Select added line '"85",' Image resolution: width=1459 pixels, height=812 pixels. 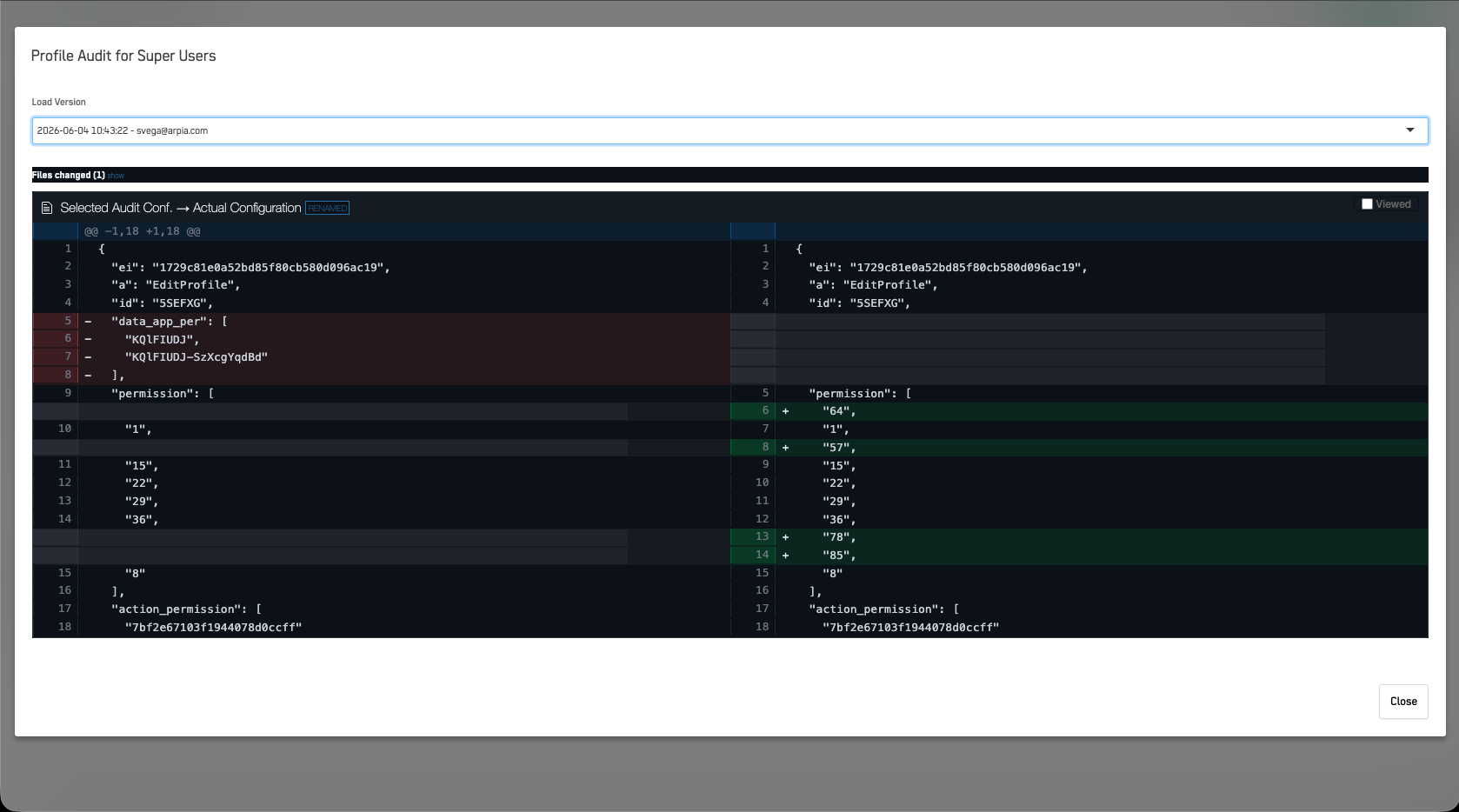tap(839, 556)
